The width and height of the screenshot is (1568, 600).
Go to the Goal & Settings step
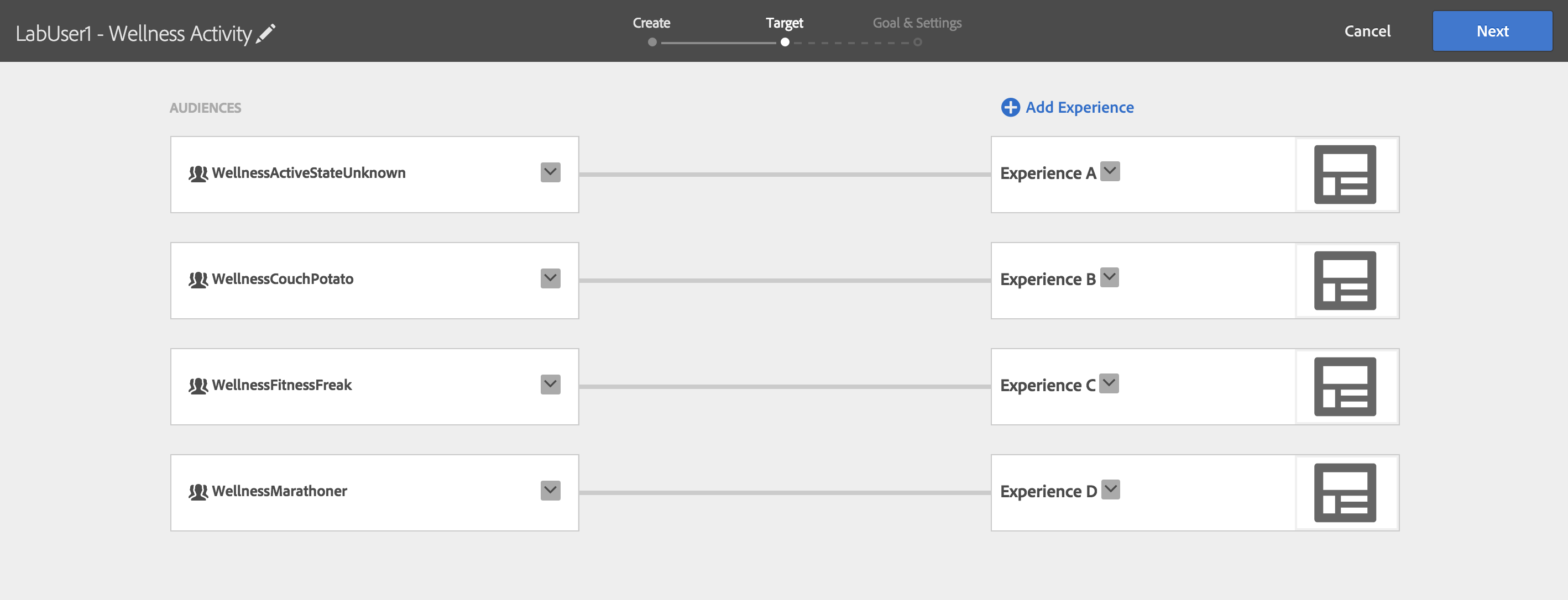(x=917, y=23)
